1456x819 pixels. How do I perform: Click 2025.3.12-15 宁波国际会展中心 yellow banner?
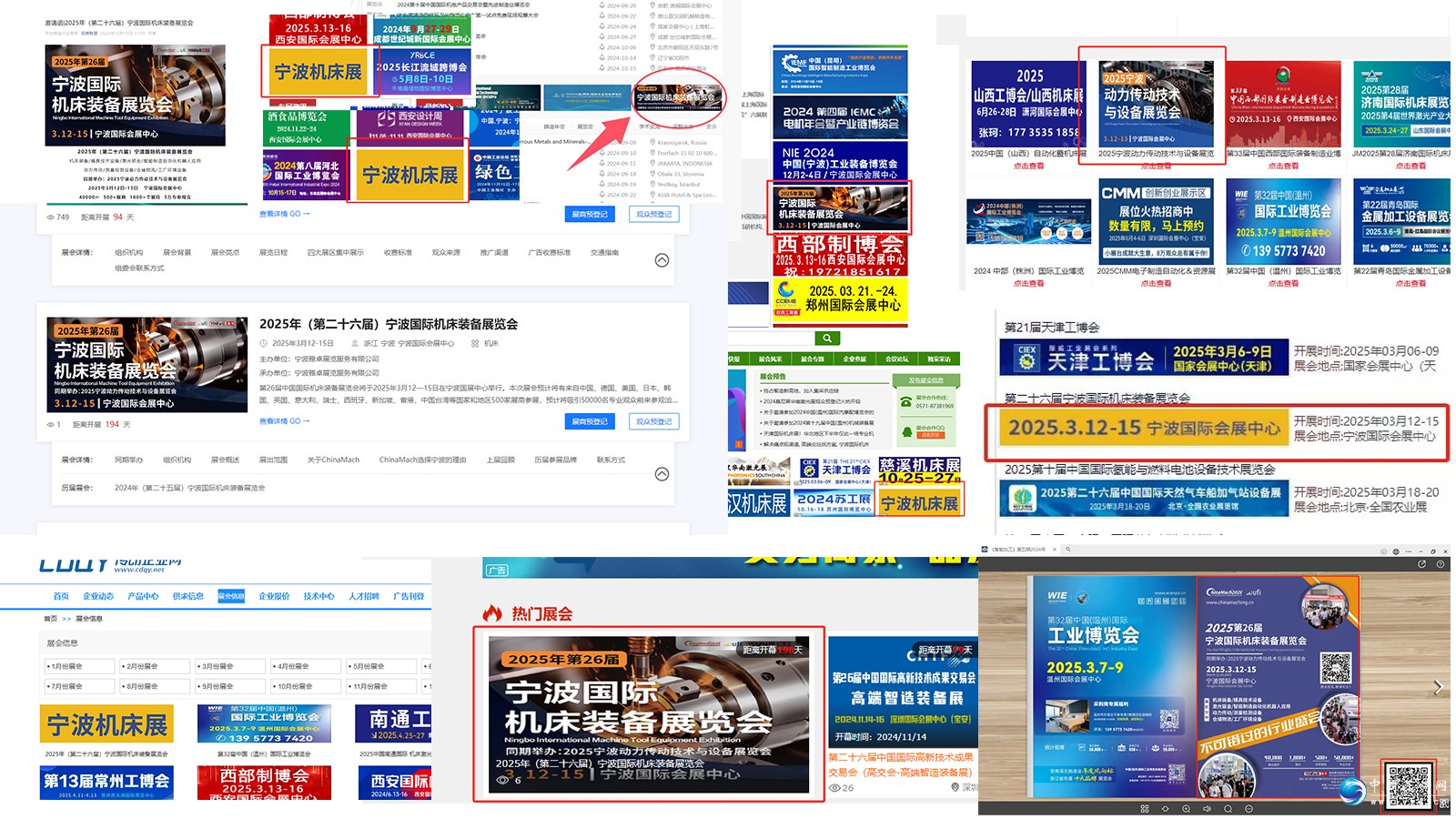pos(1143,428)
